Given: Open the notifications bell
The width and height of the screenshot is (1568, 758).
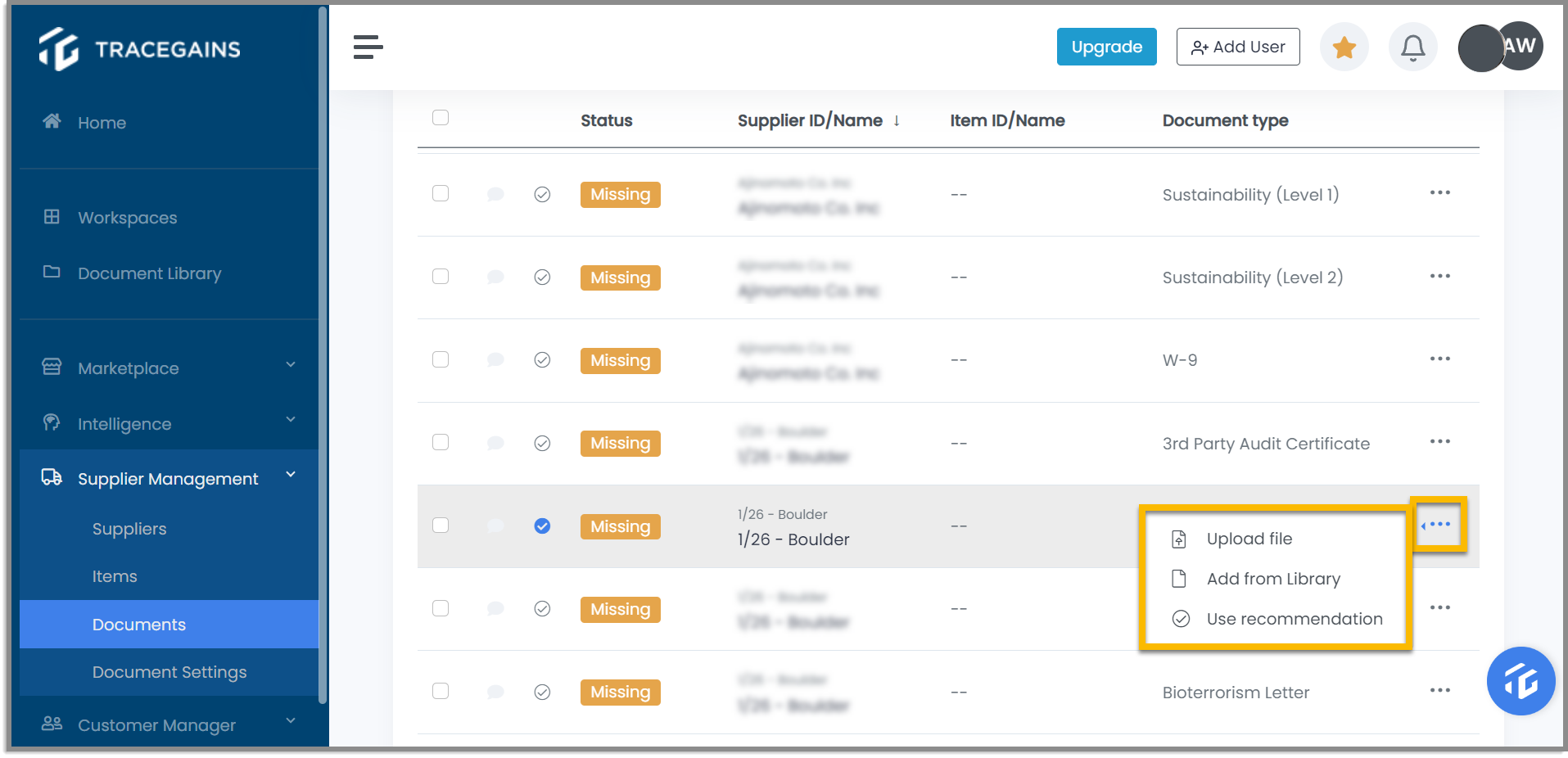Looking at the screenshot, I should 1412,47.
